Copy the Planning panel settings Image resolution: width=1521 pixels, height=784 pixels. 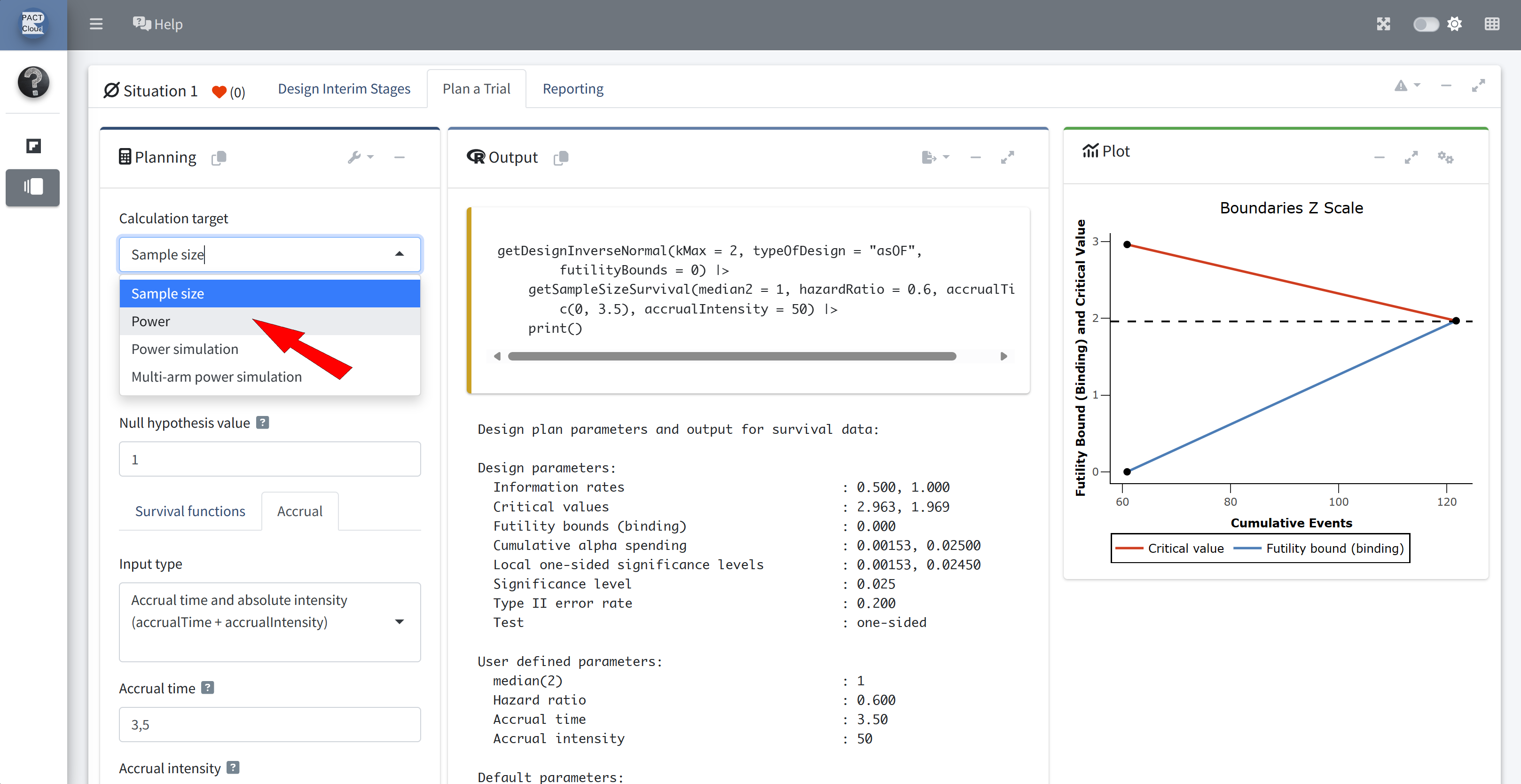[219, 157]
